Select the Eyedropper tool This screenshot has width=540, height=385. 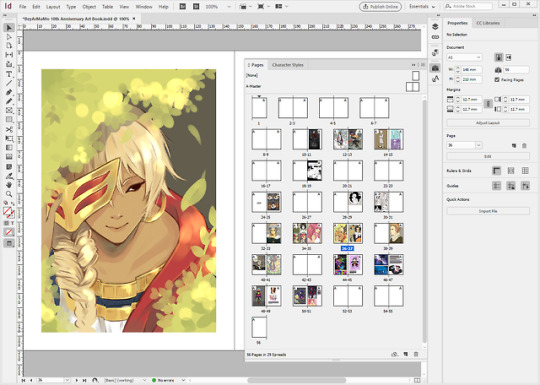[x=9, y=176]
